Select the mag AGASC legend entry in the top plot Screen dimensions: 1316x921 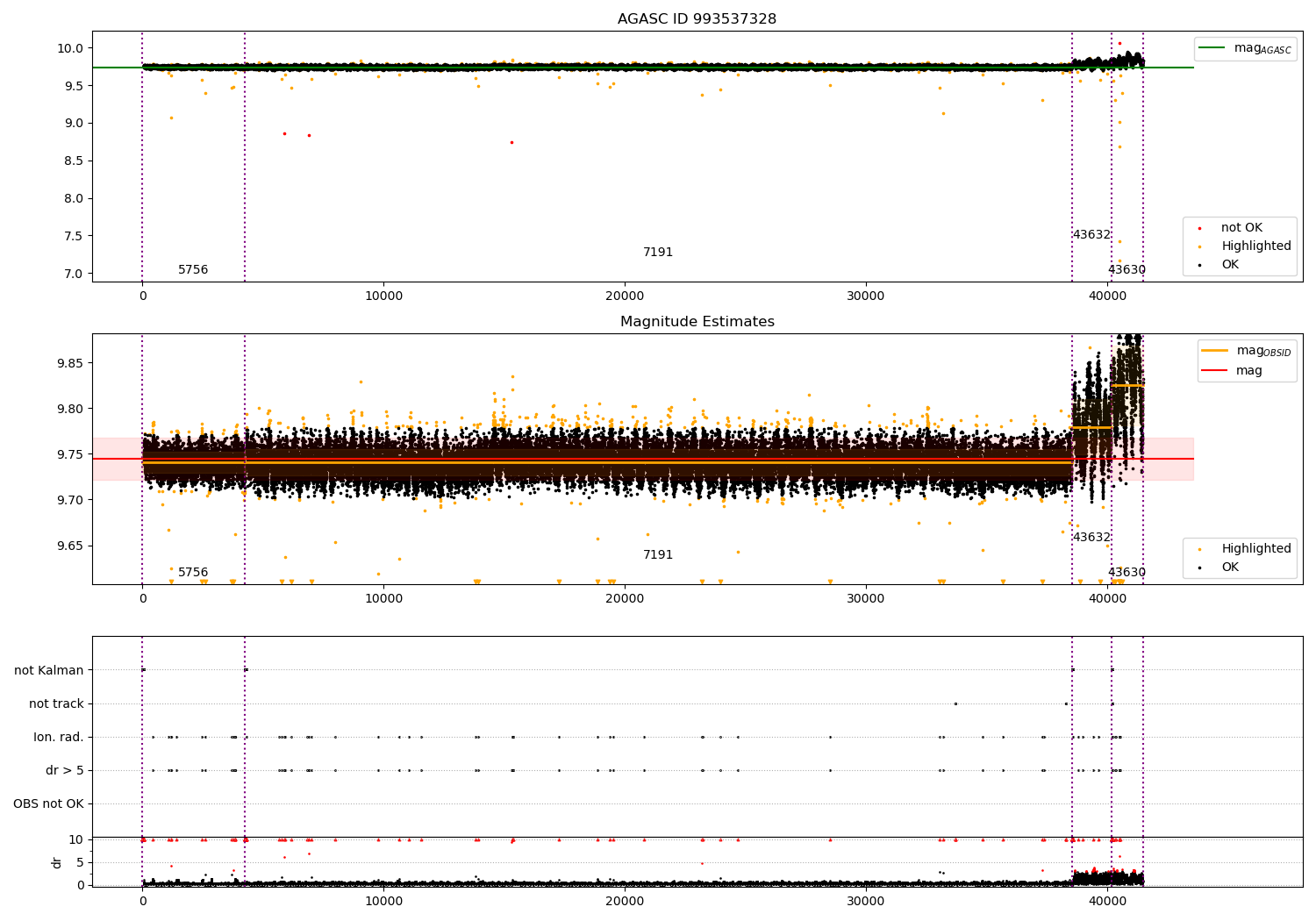pyautogui.click(x=1246, y=48)
